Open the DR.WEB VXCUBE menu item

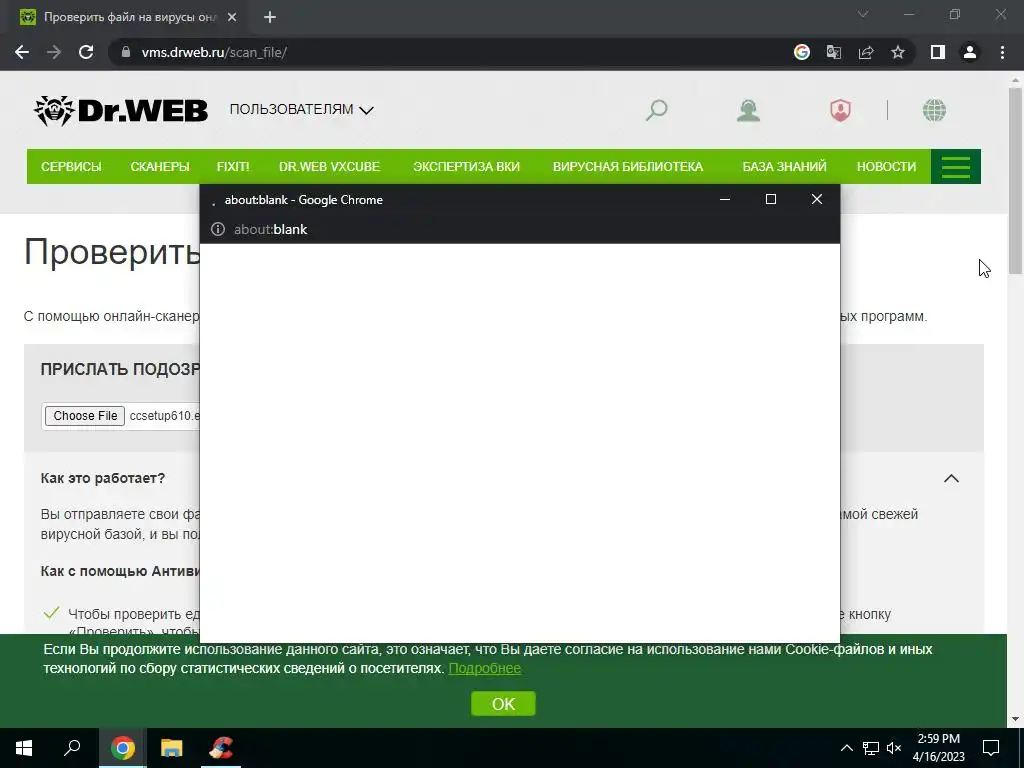[329, 167]
